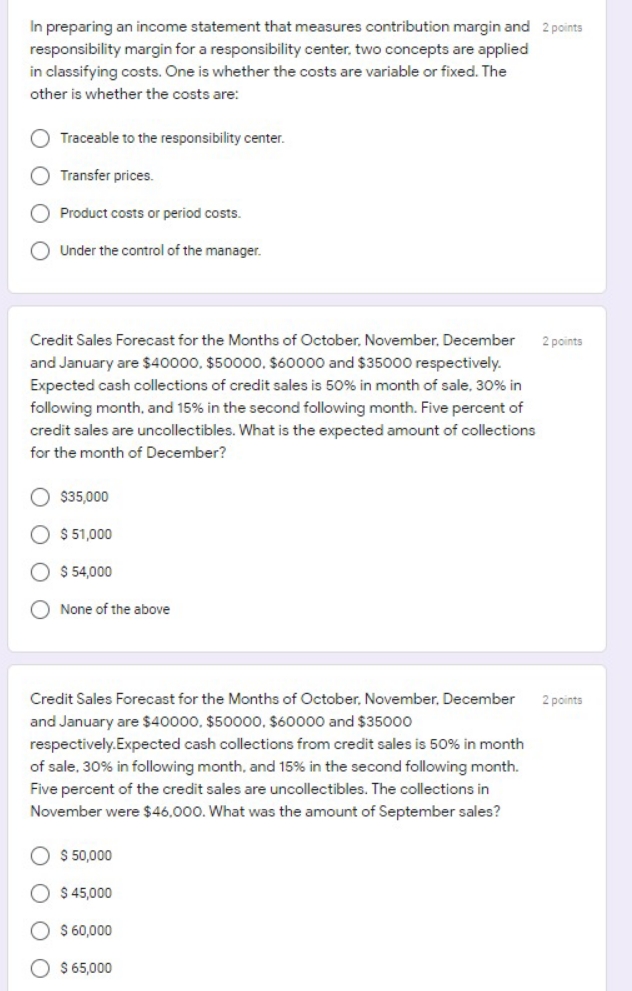Screen dimensions: 632x991
Task: Choose 'Product costs or period costs'
Action: (x=42, y=213)
